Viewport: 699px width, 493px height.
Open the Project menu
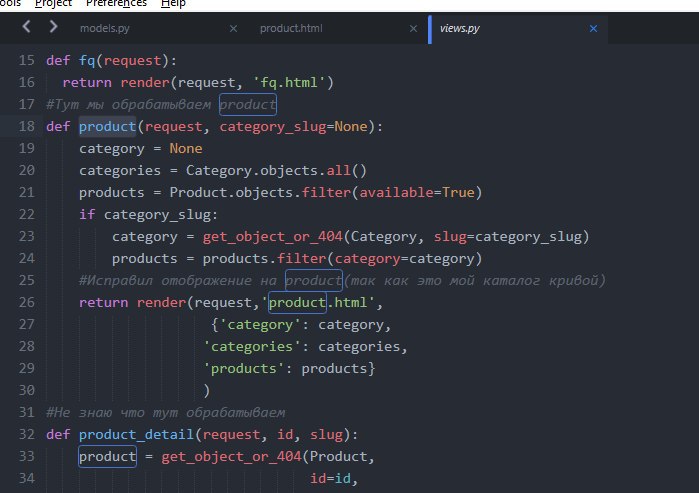[53, 4]
